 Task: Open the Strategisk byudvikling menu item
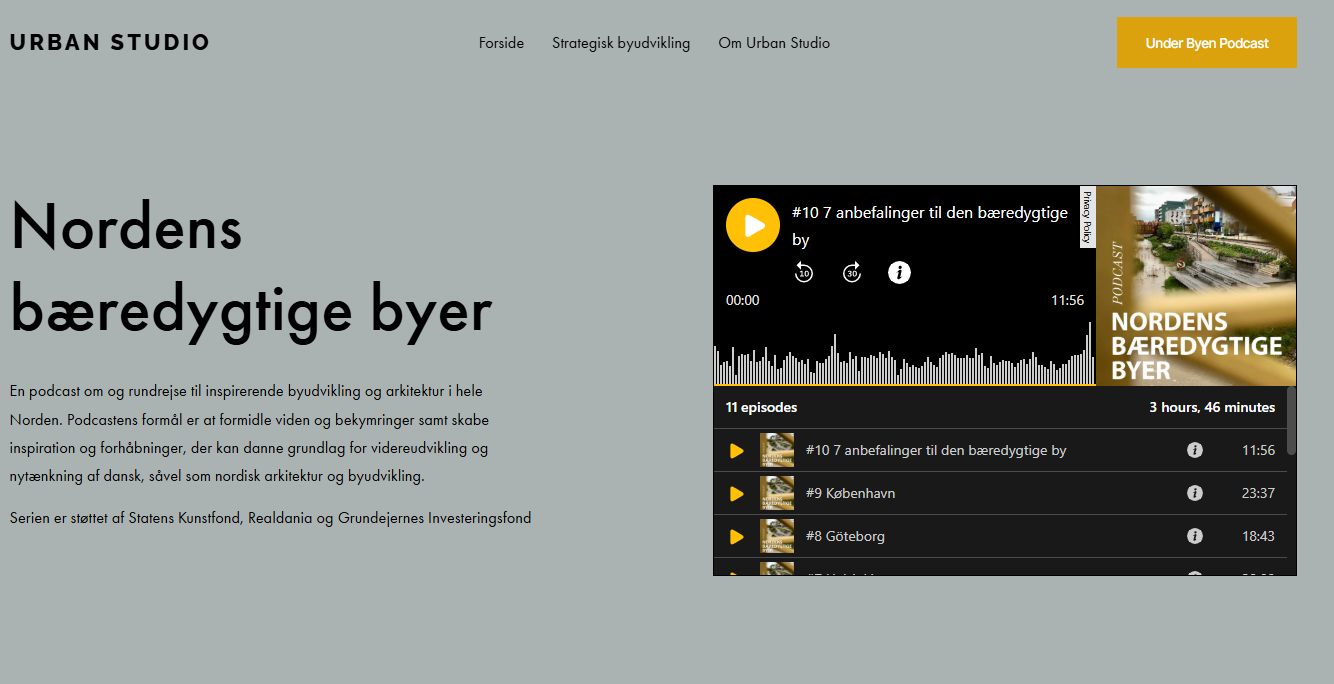click(x=621, y=43)
